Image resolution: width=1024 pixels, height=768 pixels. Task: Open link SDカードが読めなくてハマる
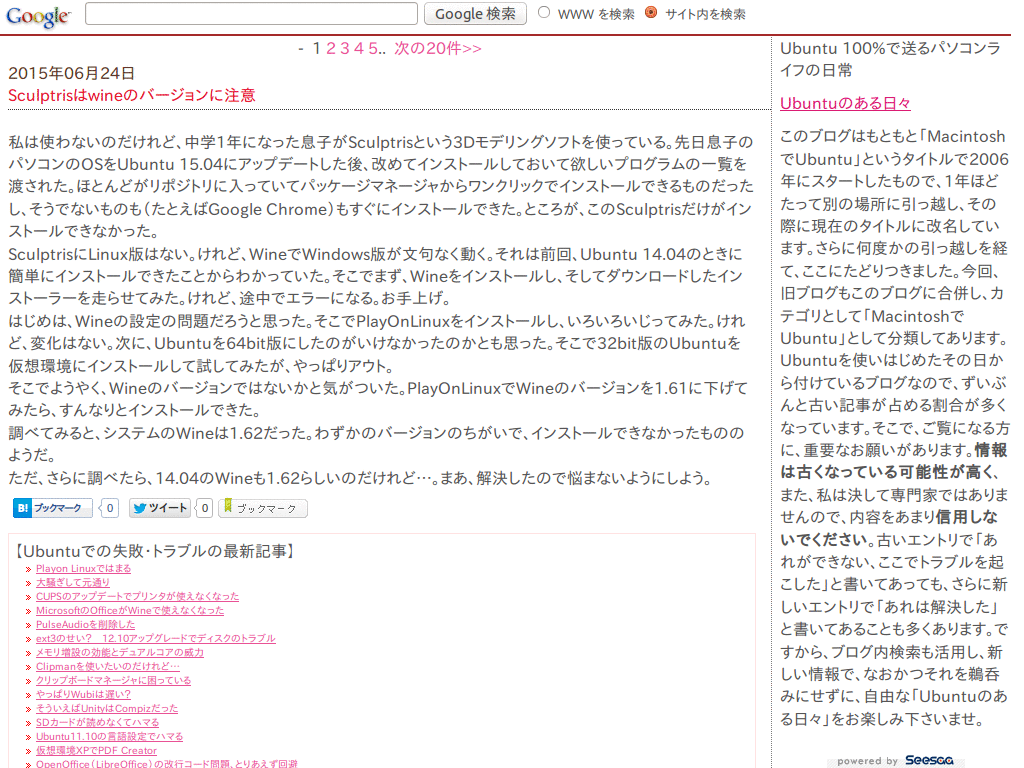point(97,723)
